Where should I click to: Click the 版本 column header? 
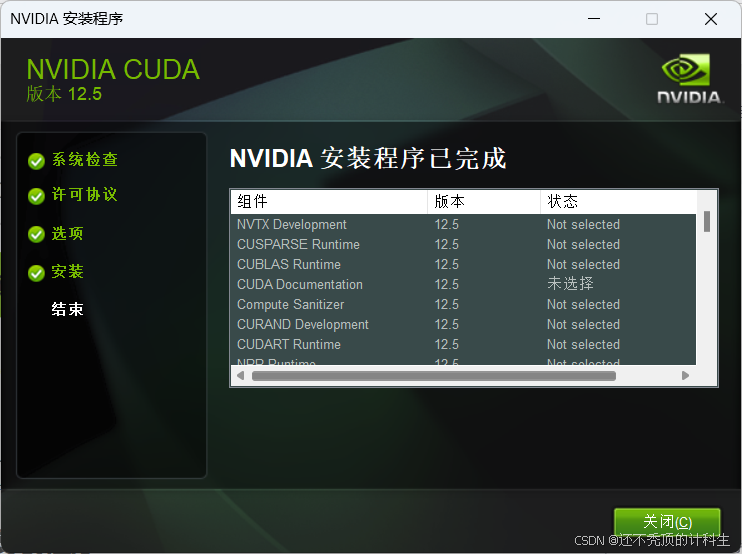(484, 202)
